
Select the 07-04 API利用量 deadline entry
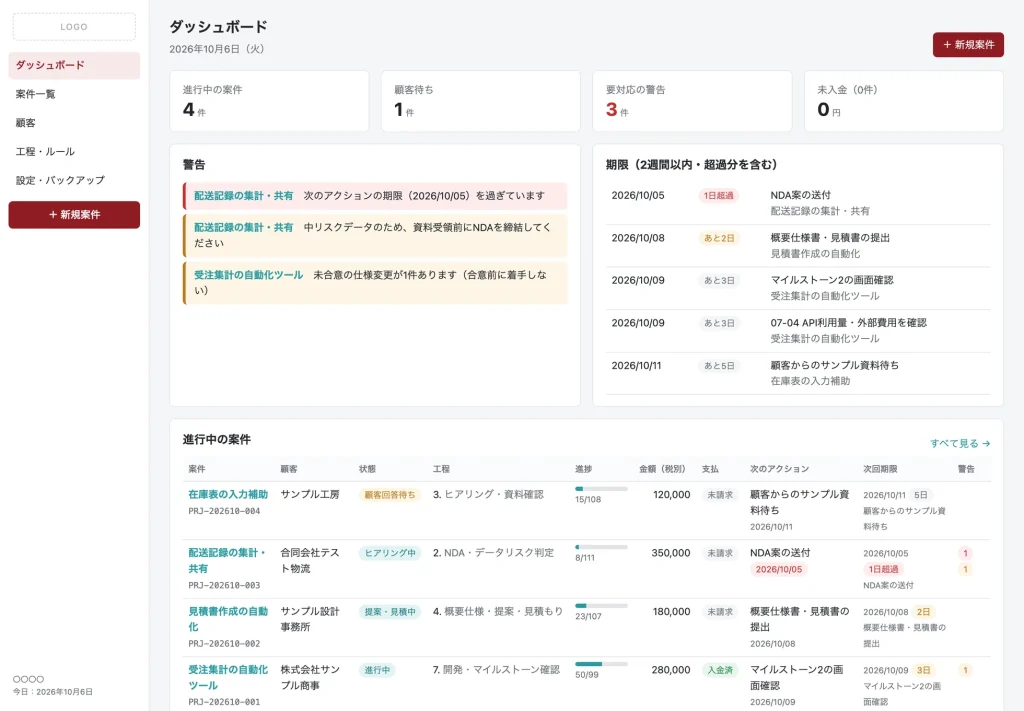[x=798, y=330]
